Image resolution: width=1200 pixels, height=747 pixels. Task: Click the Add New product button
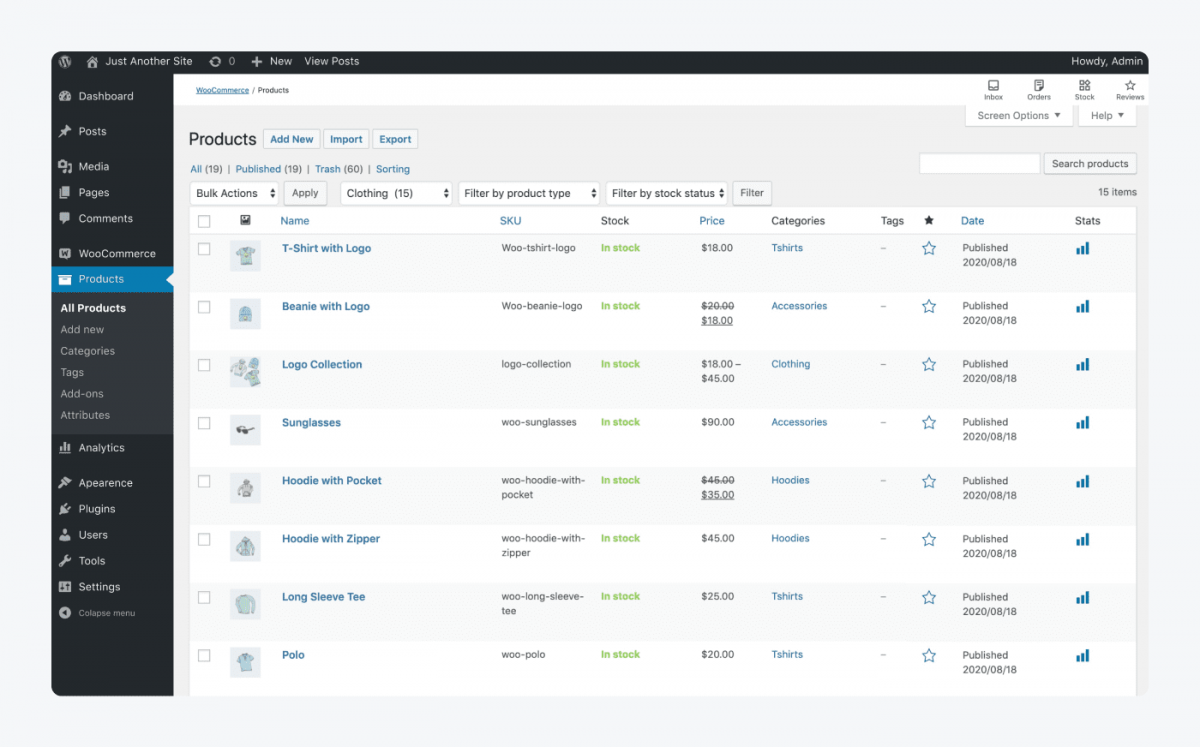point(291,139)
